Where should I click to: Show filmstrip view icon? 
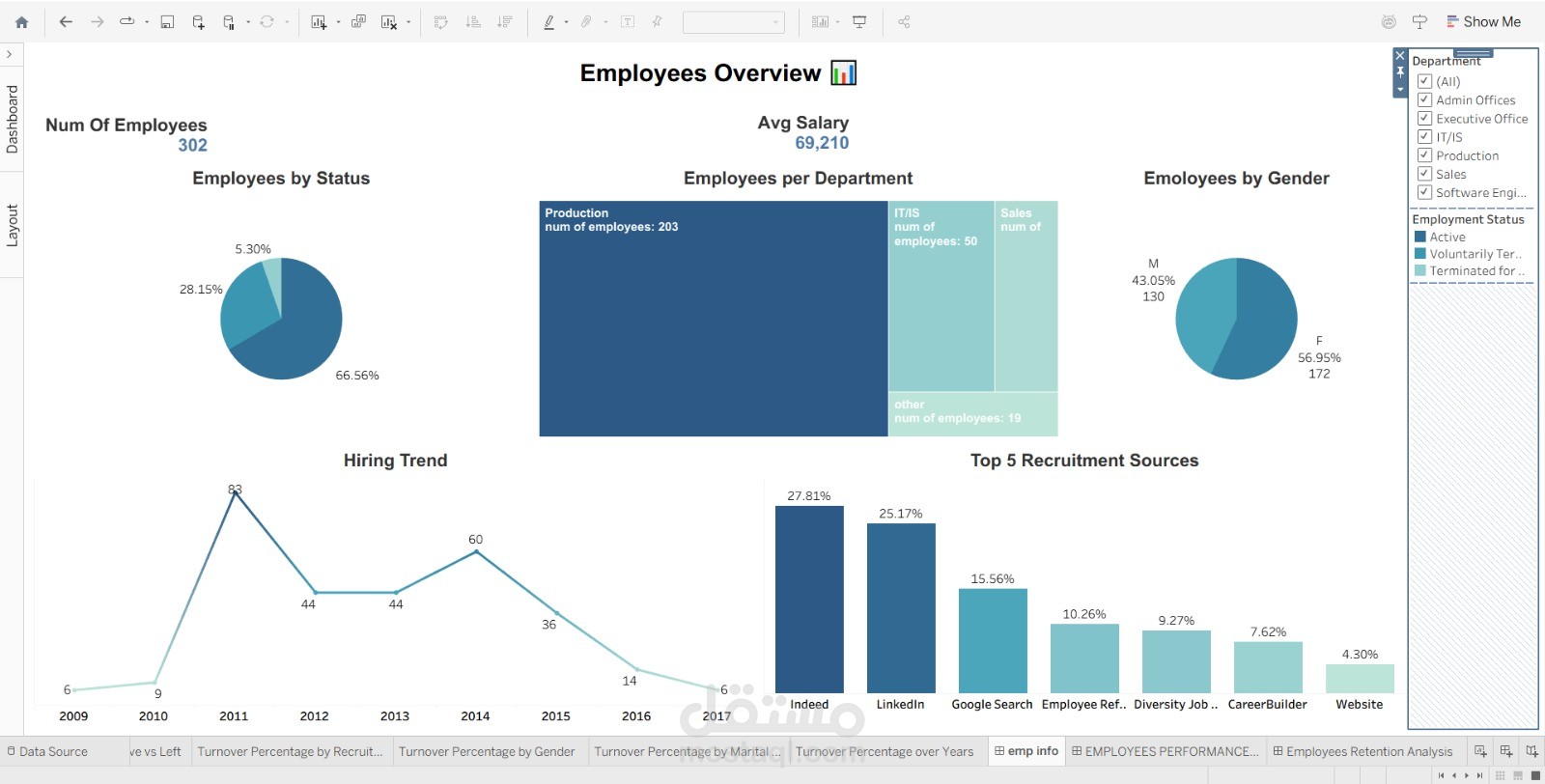point(1517,775)
